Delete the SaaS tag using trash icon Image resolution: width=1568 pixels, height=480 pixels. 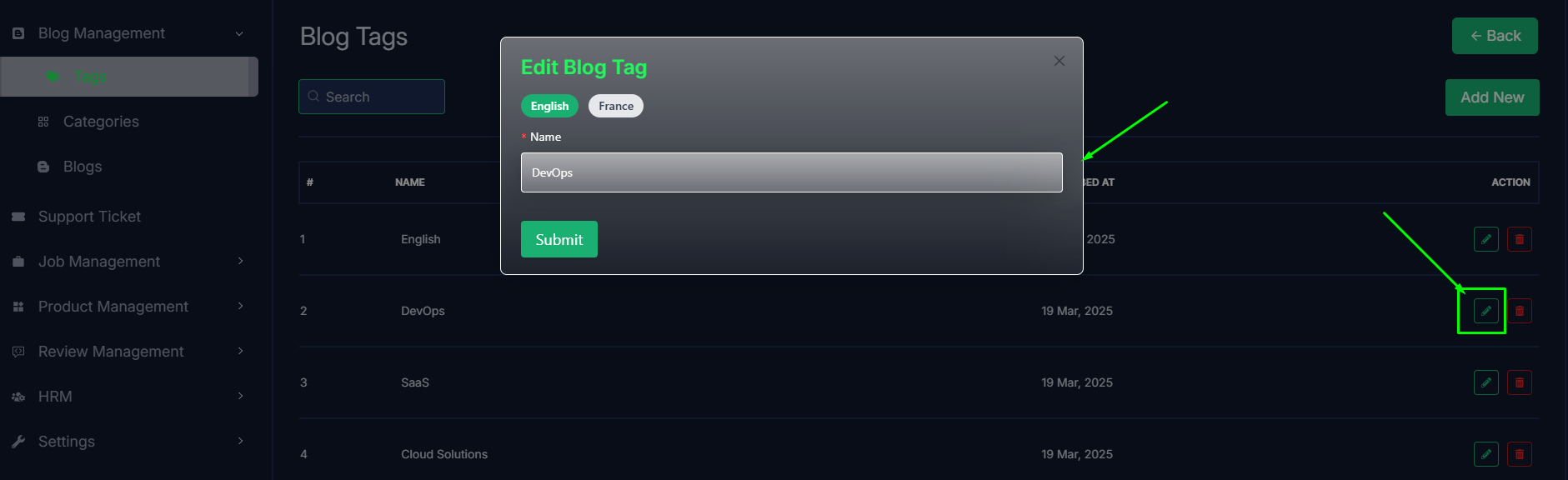point(1519,382)
